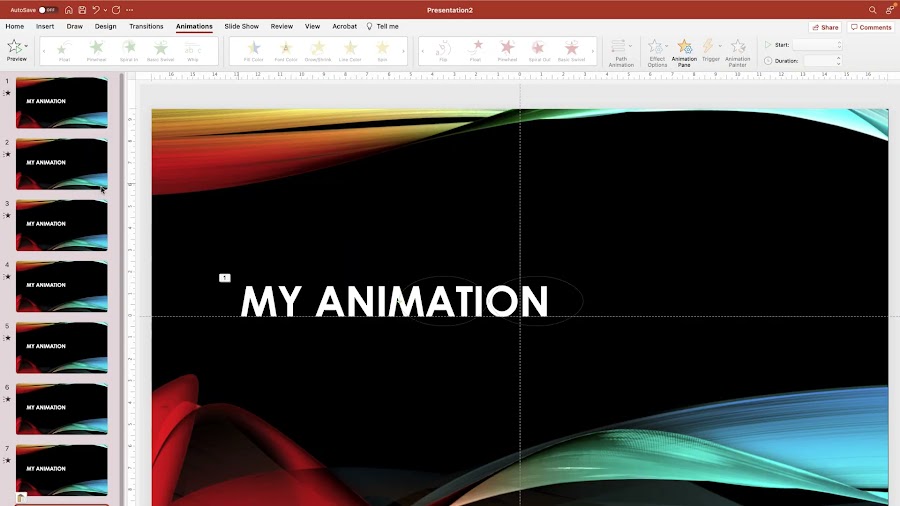Viewport: 900px width, 506px height.
Task: Click the animation order tag 1 on slide
Action: click(224, 278)
